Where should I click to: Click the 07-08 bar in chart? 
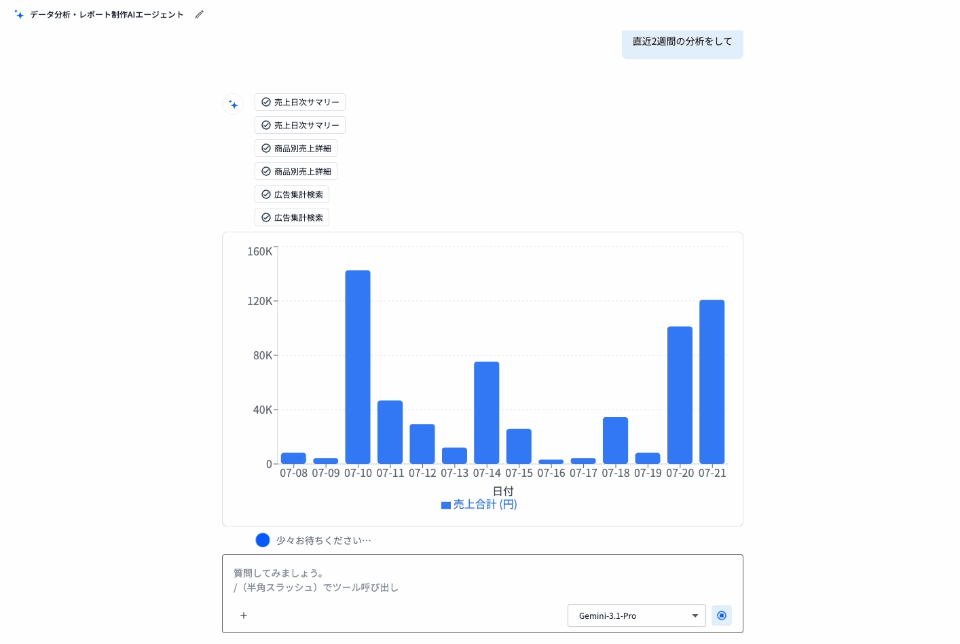pos(293,458)
